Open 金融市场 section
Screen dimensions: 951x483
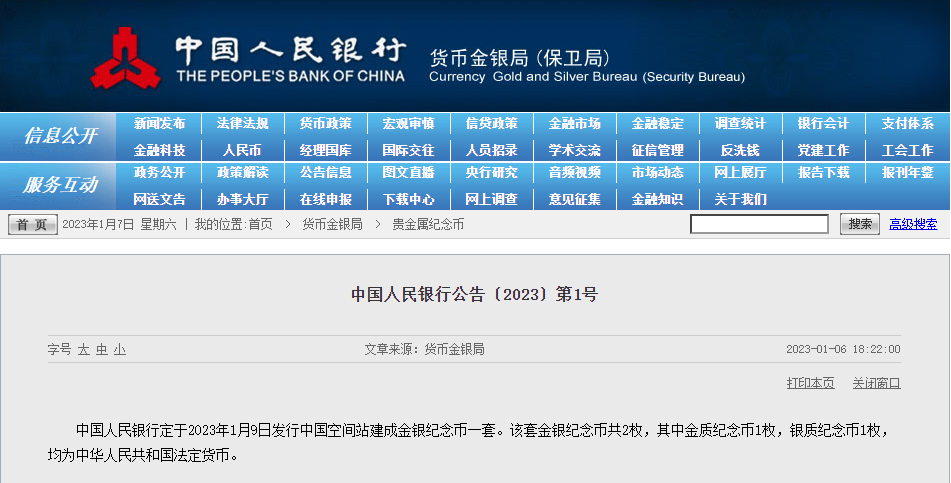click(x=574, y=123)
